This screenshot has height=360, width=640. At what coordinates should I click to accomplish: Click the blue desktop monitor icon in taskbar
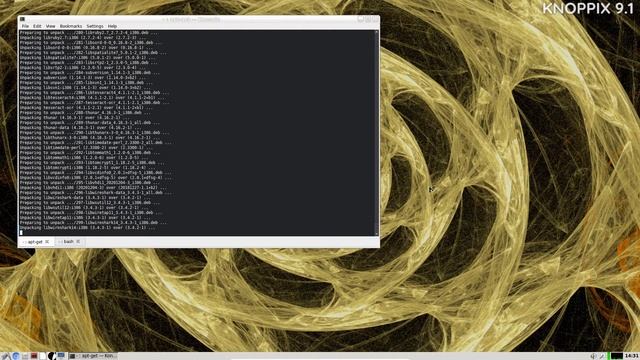tap(61, 356)
